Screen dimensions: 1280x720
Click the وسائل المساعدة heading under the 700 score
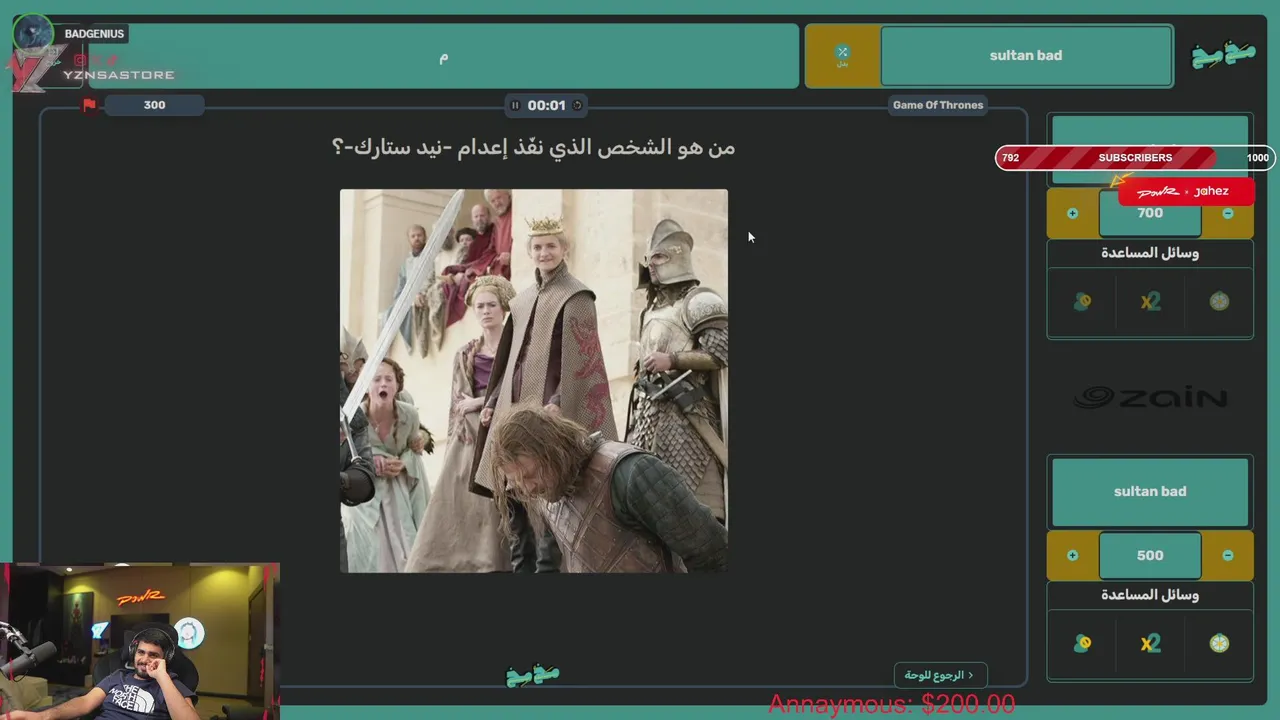[x=1150, y=253]
